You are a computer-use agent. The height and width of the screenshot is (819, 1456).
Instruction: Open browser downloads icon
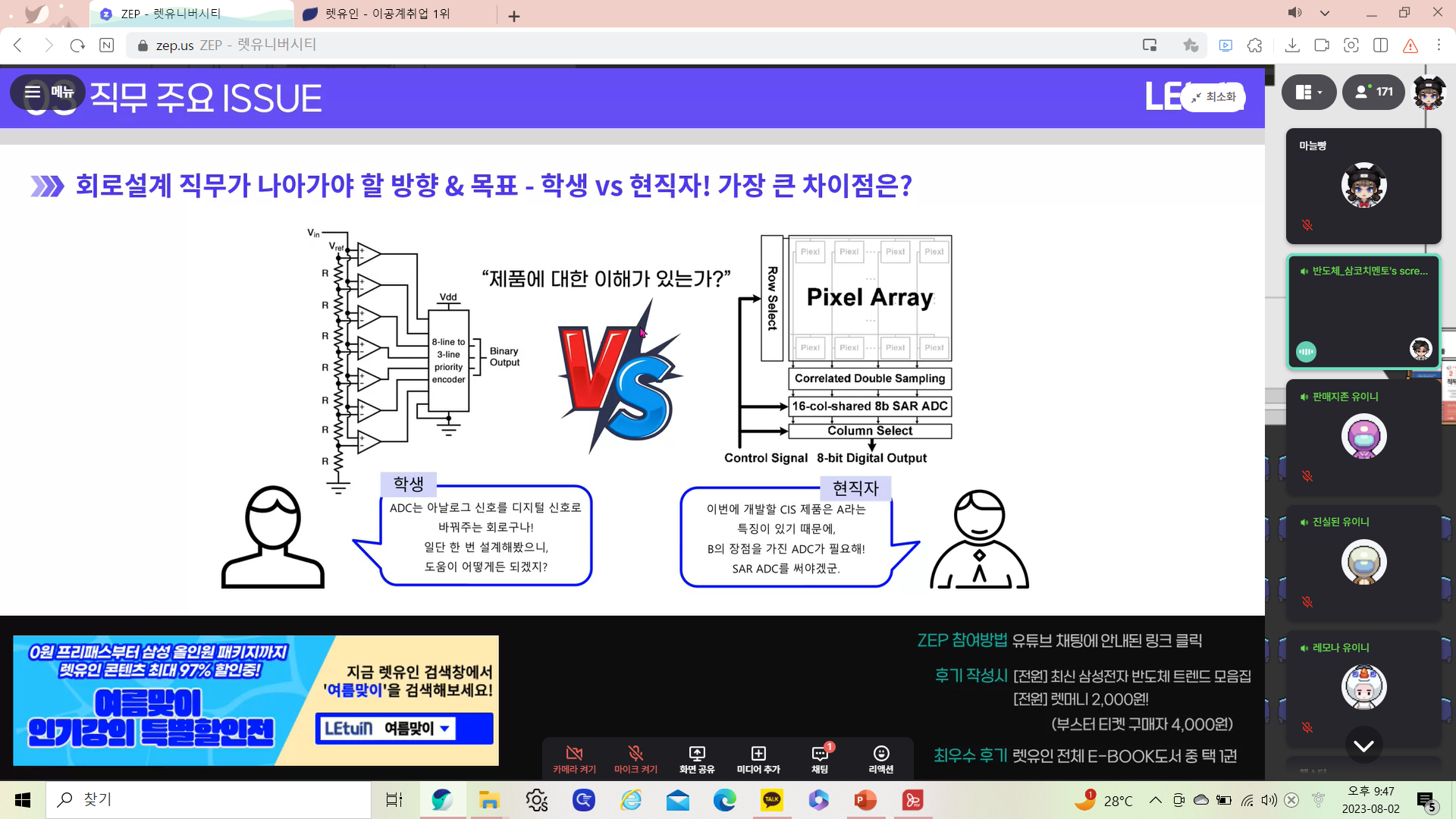pyautogui.click(x=1292, y=45)
